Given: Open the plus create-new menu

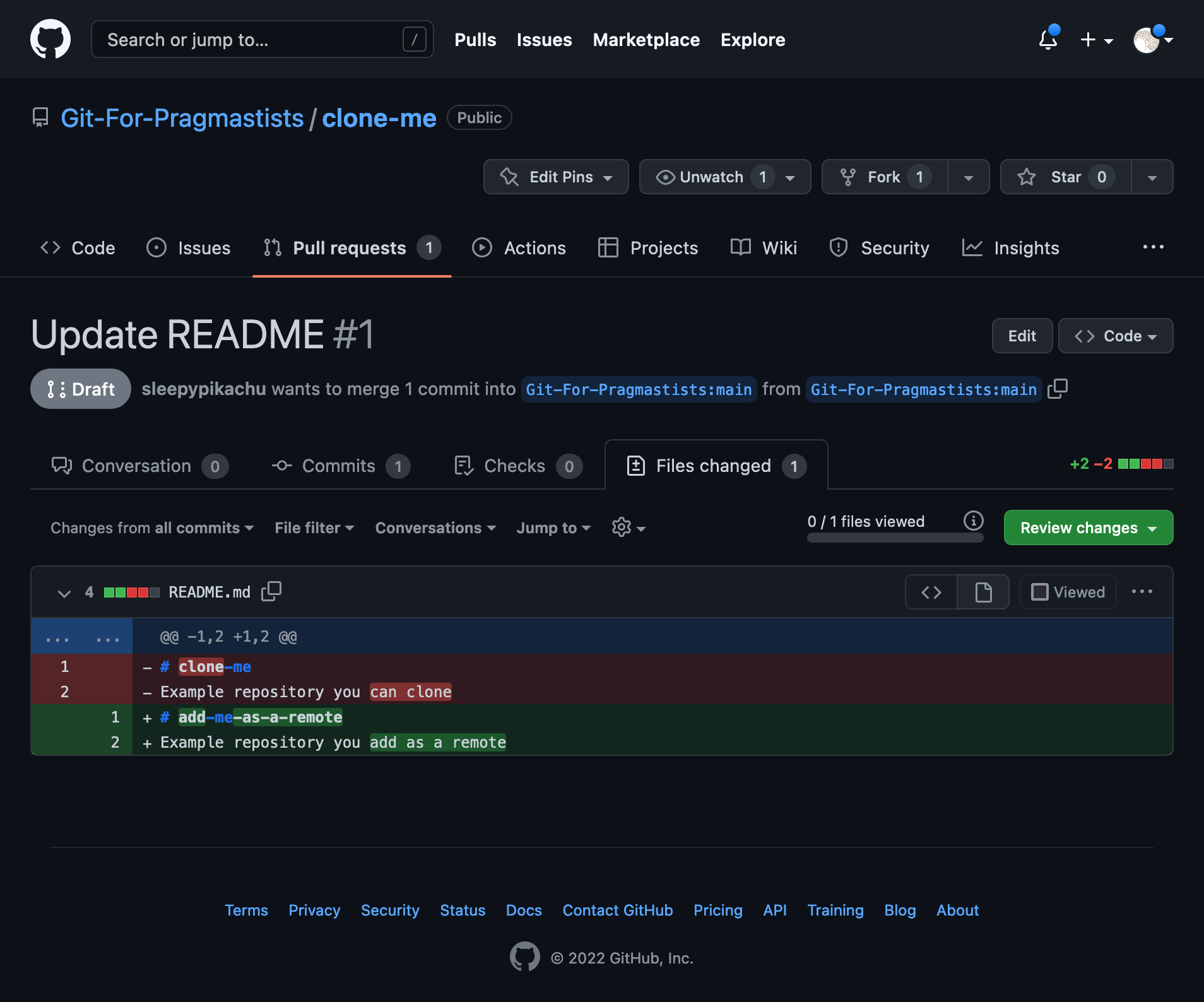Looking at the screenshot, I should [1097, 40].
